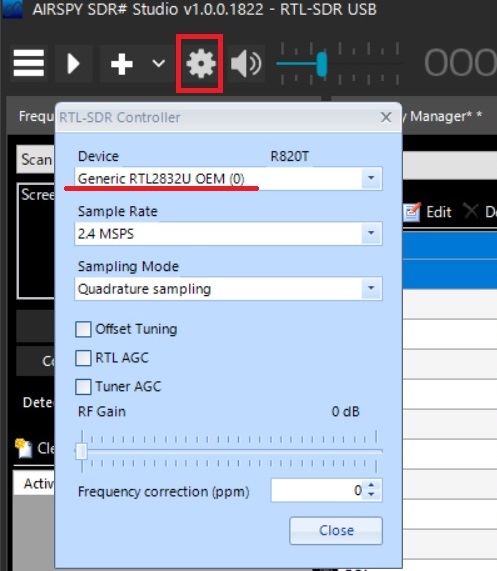This screenshot has width=497, height=571.
Task: Close the RTL-SDR Controller dialog via X
Action: (386, 117)
